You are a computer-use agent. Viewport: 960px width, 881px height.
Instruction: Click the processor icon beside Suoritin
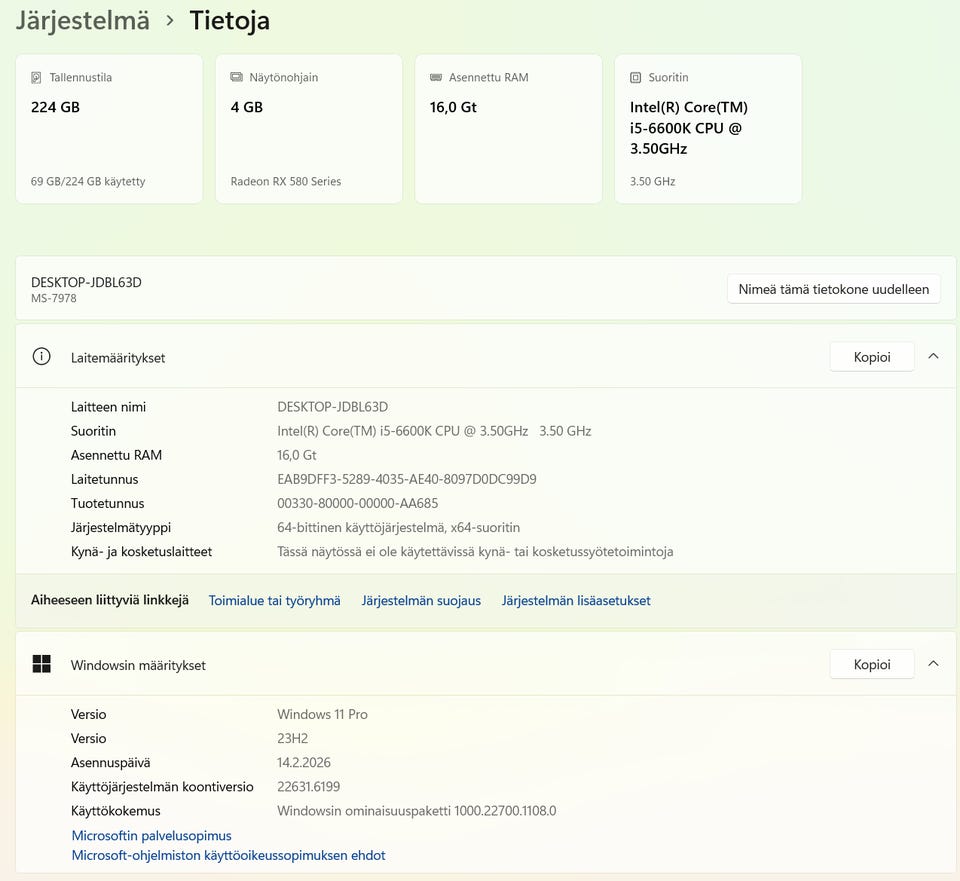click(636, 77)
